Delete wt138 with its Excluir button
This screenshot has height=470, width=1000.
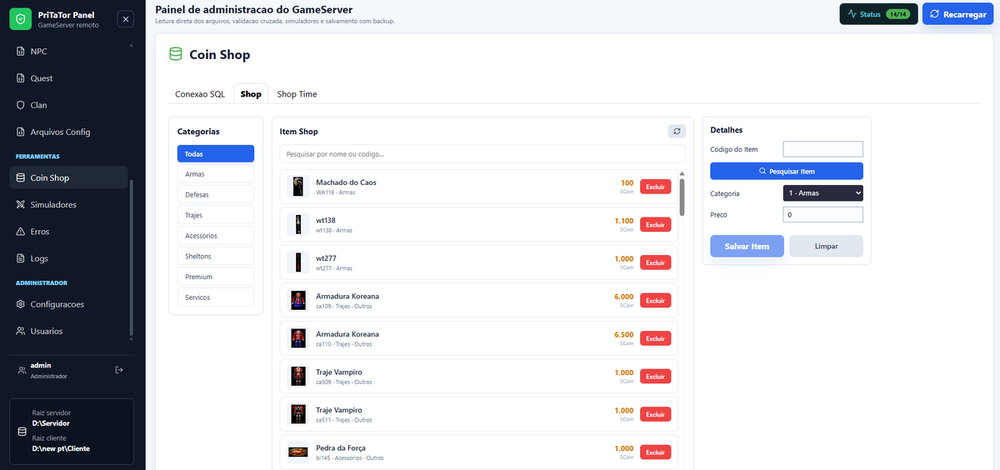(x=655, y=224)
